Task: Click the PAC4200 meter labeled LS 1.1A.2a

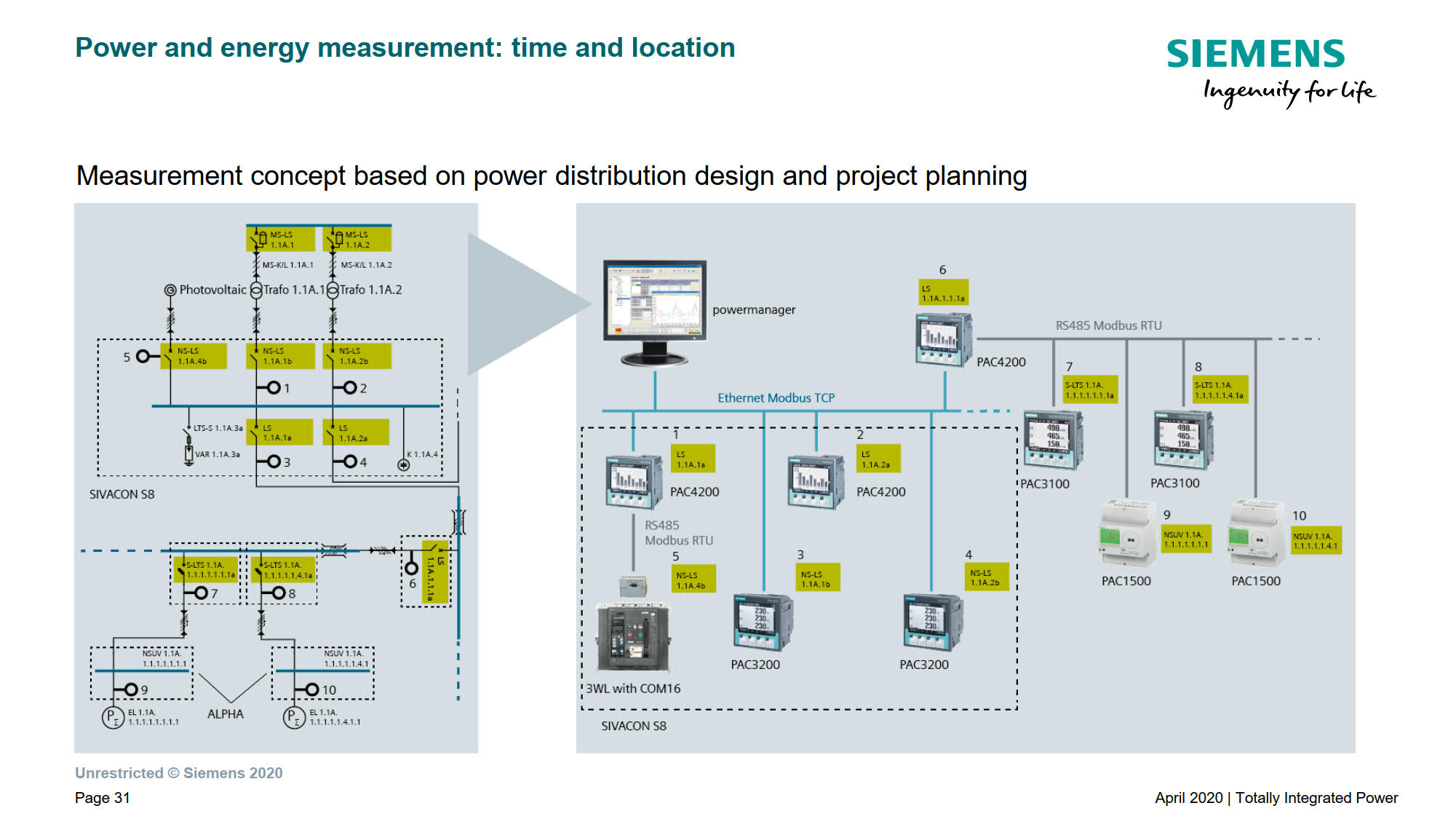Action: 815,481
